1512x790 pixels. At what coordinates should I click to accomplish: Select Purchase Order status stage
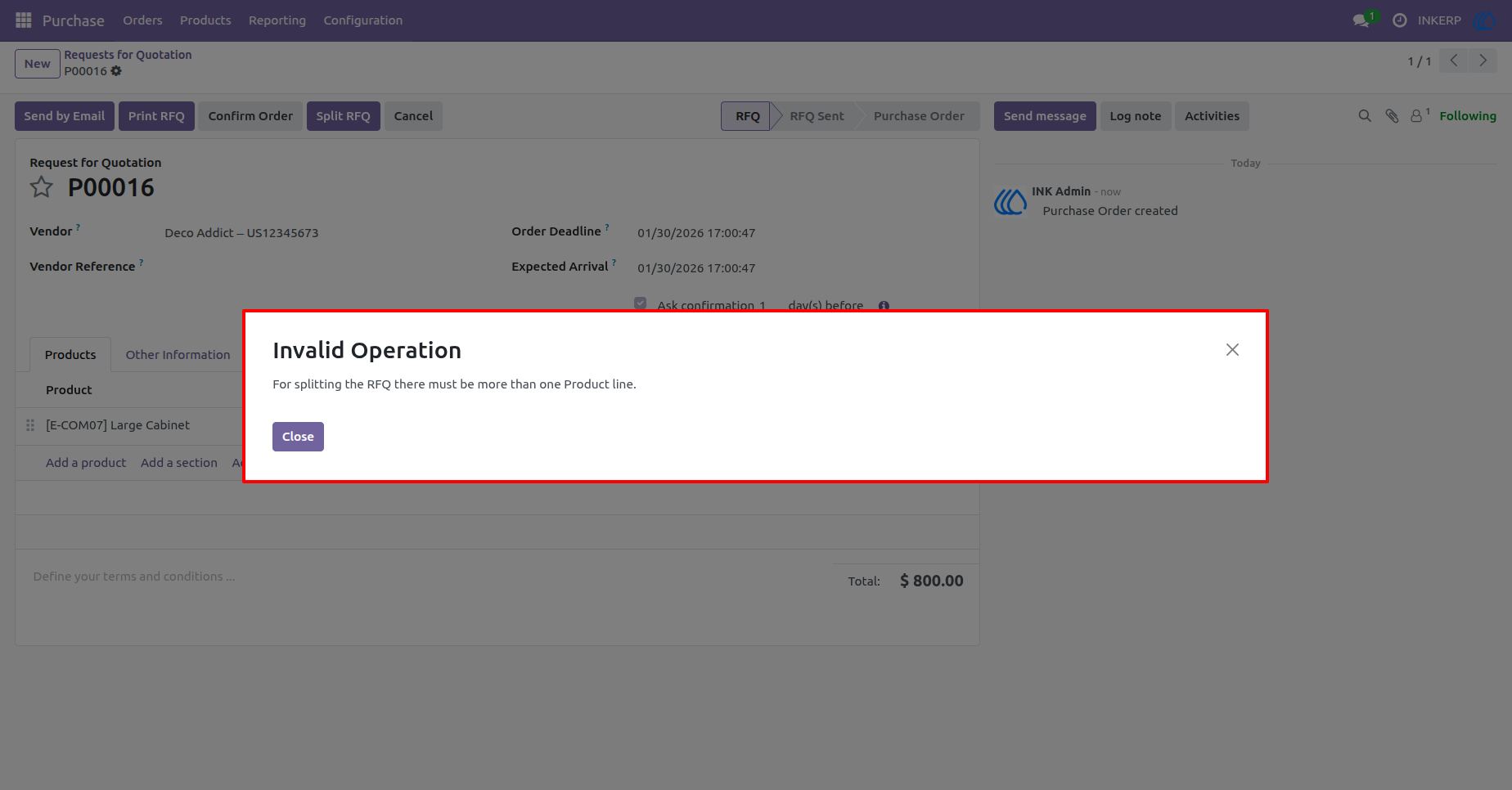(x=919, y=116)
